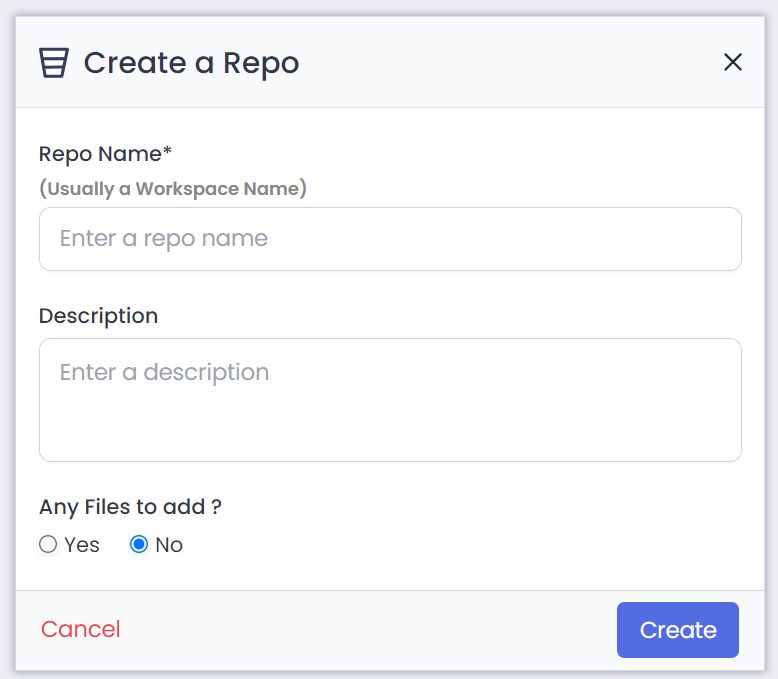Click the bucket repo icon in header
Image resolution: width=778 pixels, height=679 pixels.
[x=53, y=63]
